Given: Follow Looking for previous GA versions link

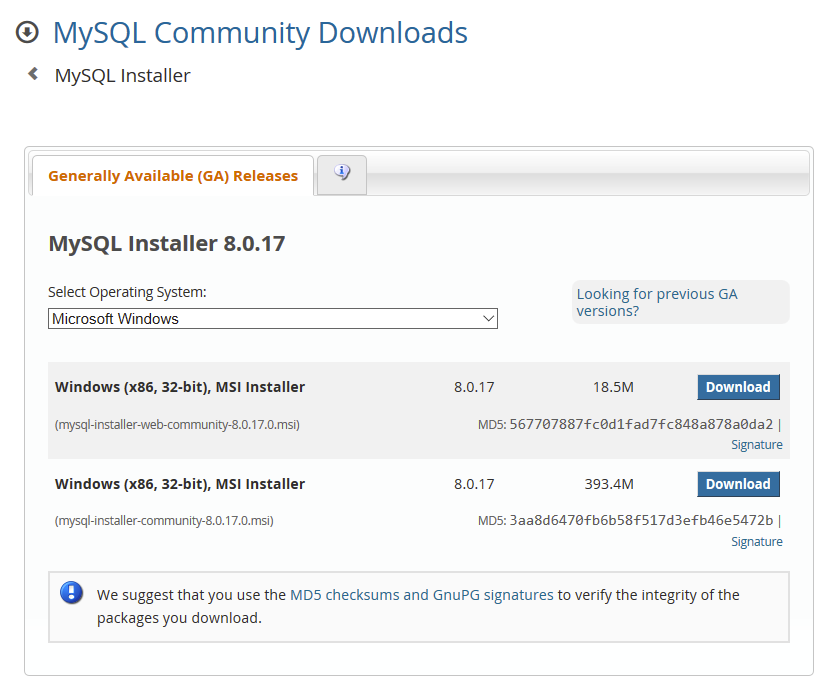Looking at the screenshot, I should click(x=657, y=302).
